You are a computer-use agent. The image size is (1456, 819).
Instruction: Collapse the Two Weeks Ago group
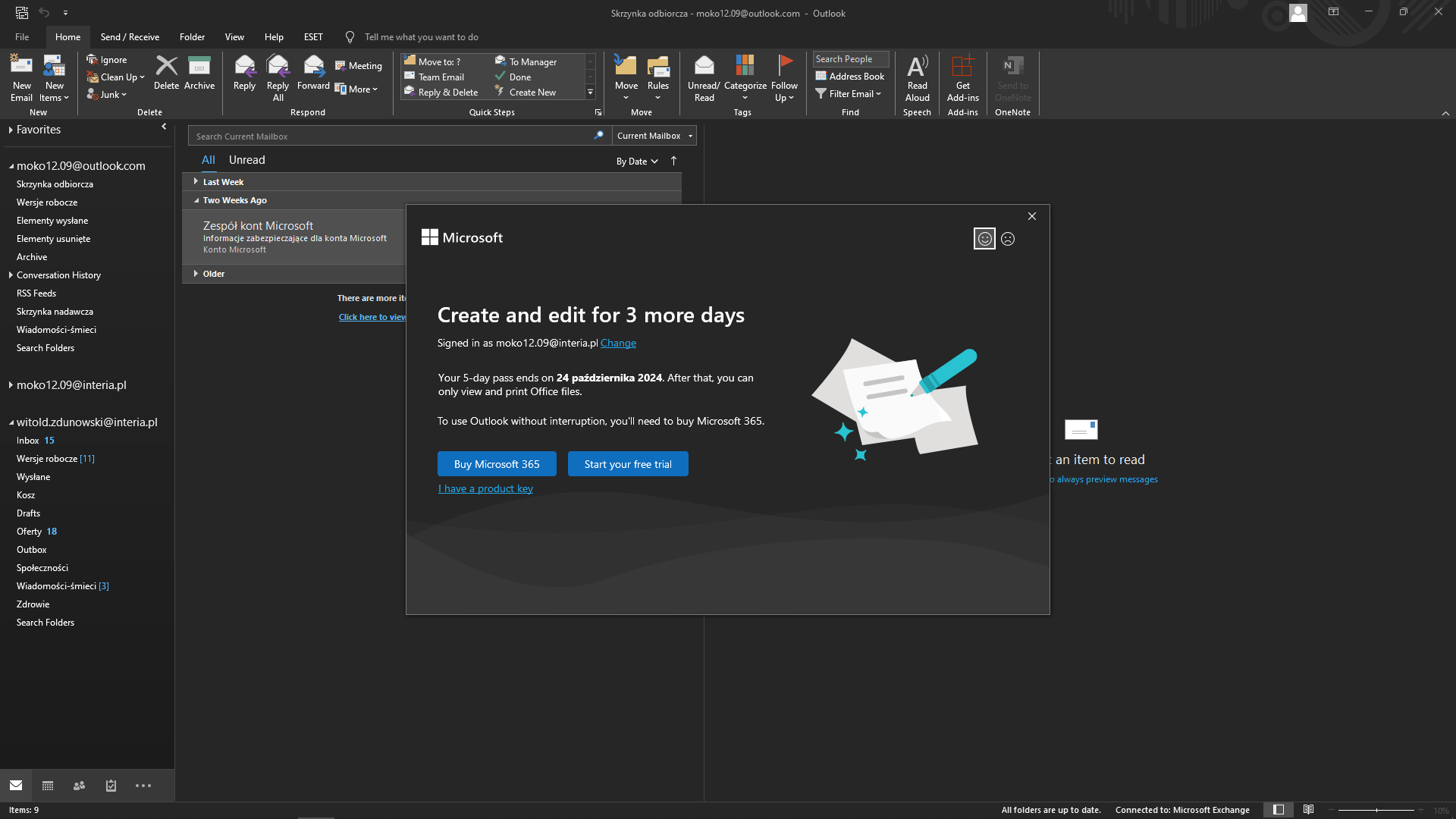click(x=196, y=200)
